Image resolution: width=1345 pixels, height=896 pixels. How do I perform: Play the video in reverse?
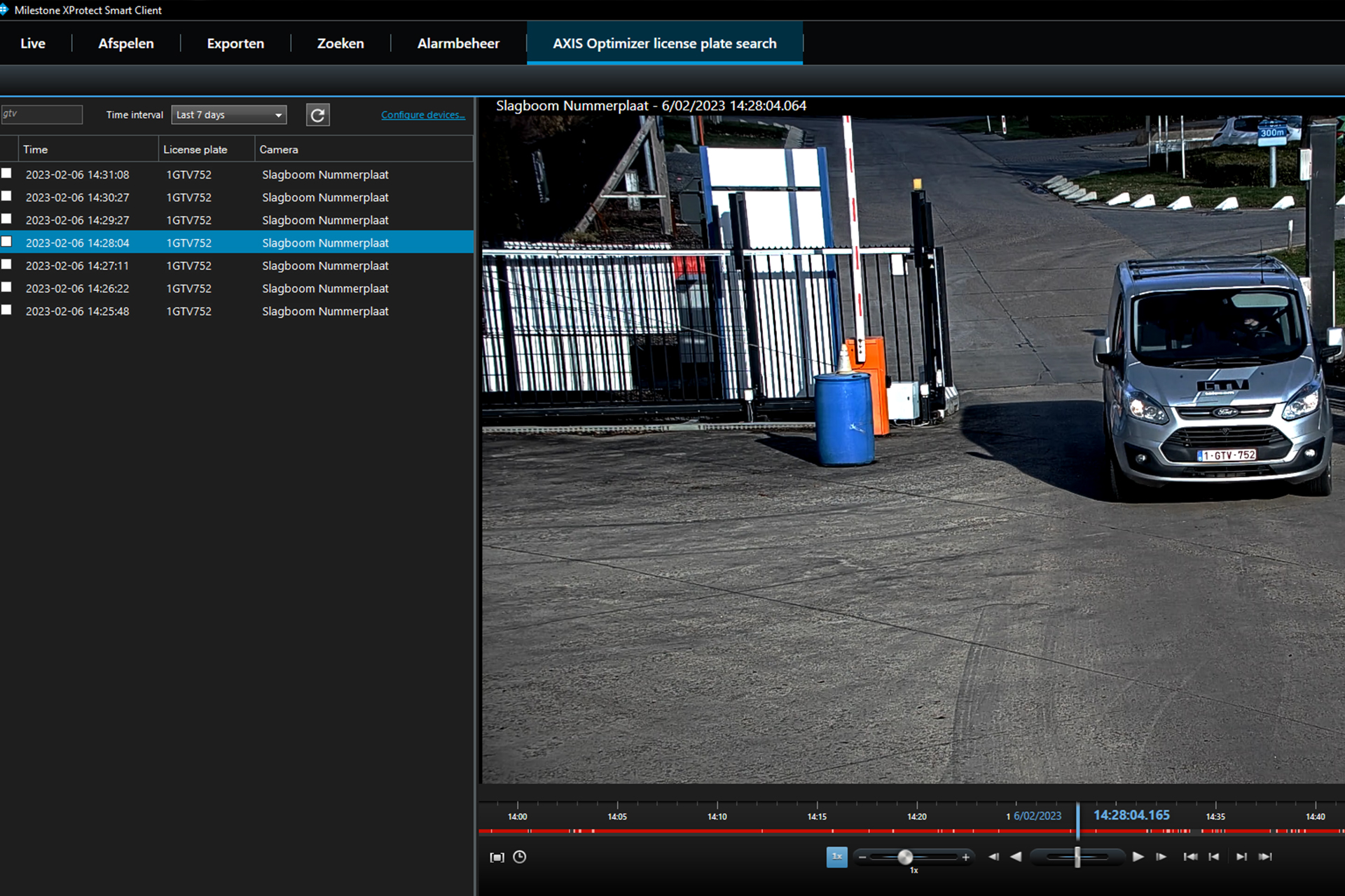click(1016, 857)
